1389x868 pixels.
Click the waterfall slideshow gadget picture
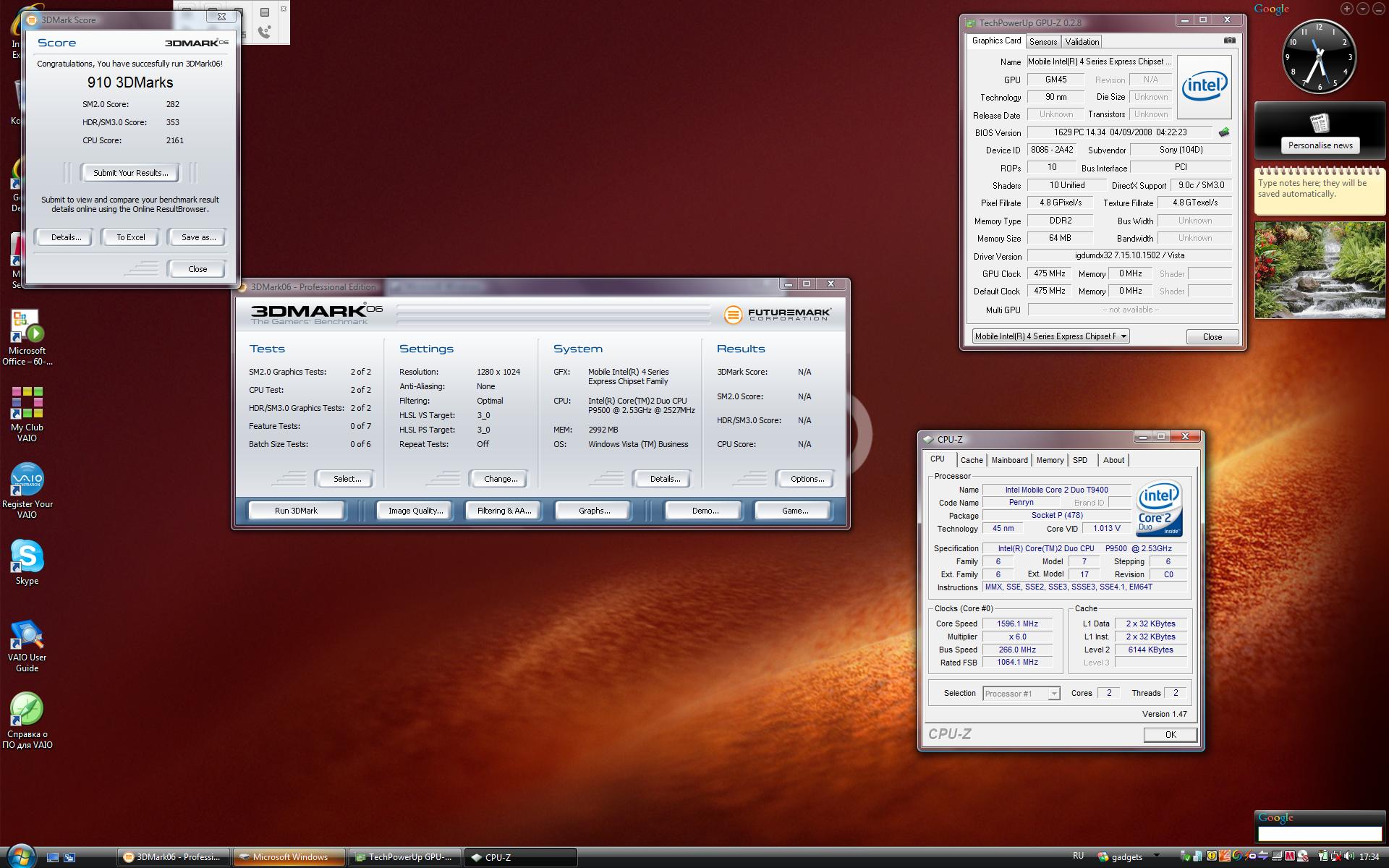coord(1320,271)
